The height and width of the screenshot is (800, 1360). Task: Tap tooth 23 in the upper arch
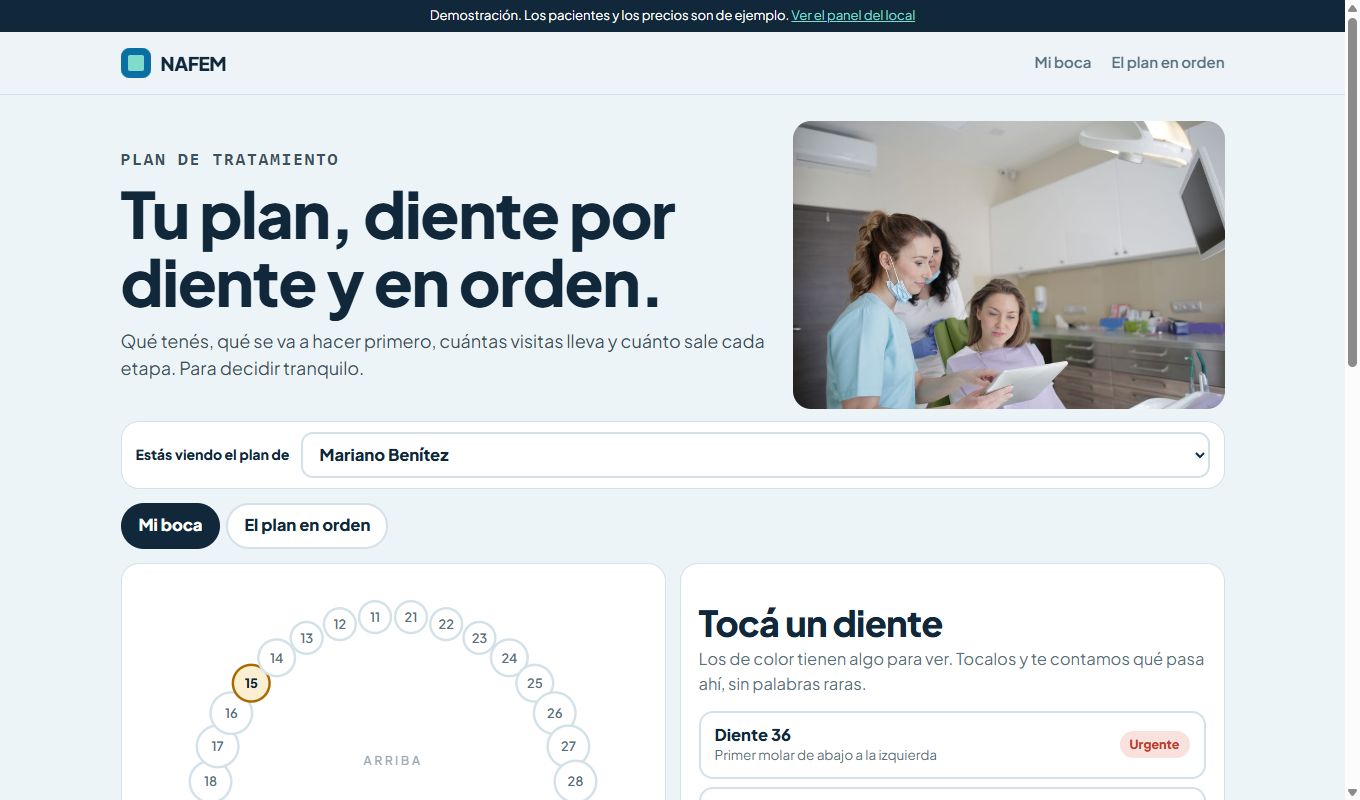click(480, 638)
